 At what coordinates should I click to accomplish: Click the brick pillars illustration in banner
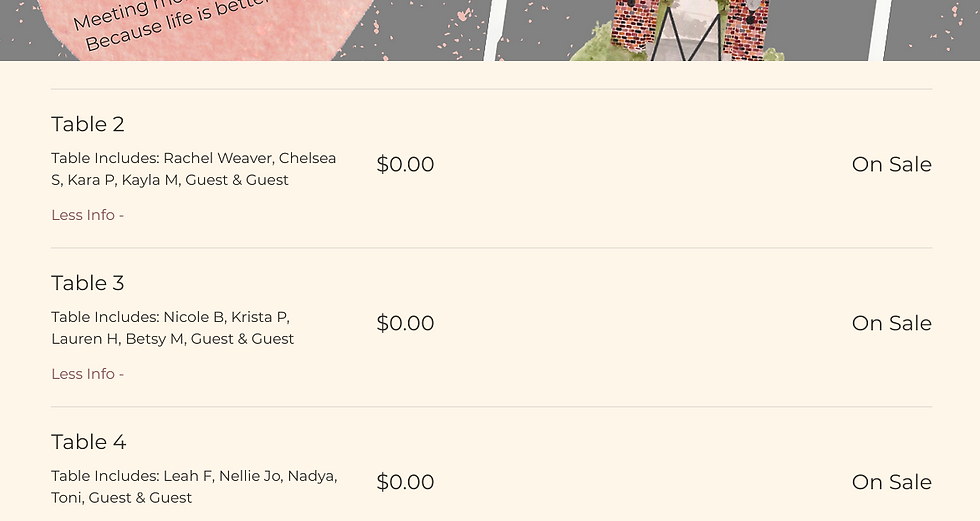coord(745,30)
